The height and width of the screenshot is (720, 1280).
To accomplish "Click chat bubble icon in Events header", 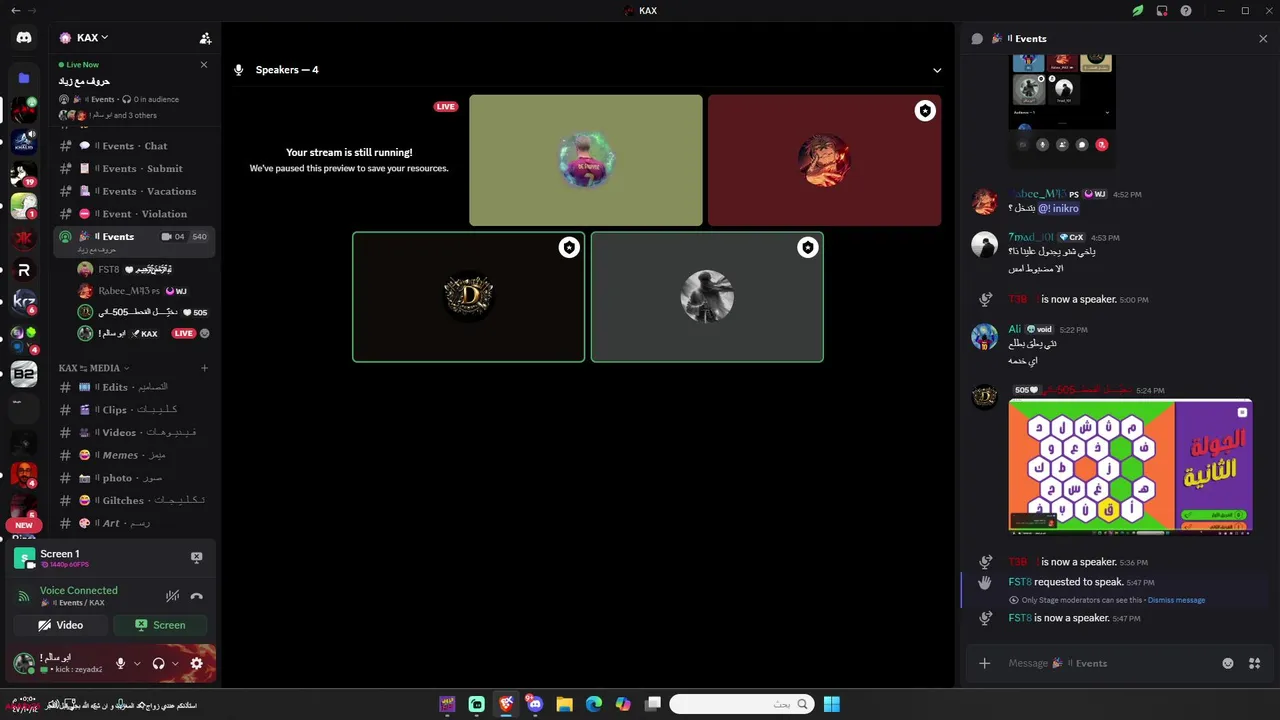I will 977,38.
